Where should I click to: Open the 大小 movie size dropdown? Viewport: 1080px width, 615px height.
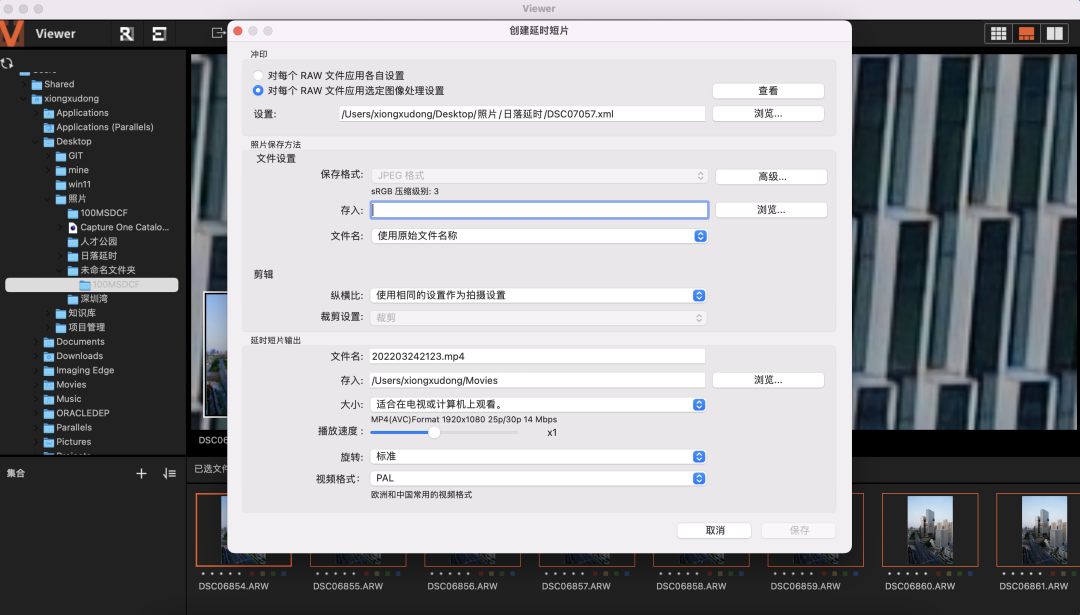tap(538, 405)
